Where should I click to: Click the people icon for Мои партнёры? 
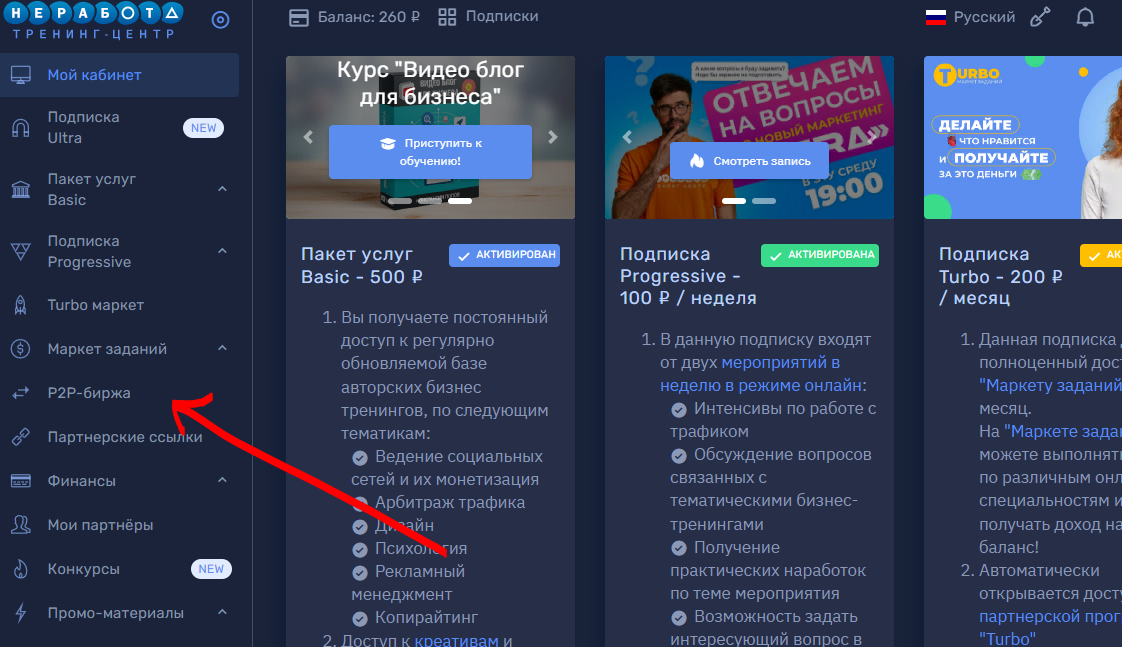pos(21,525)
